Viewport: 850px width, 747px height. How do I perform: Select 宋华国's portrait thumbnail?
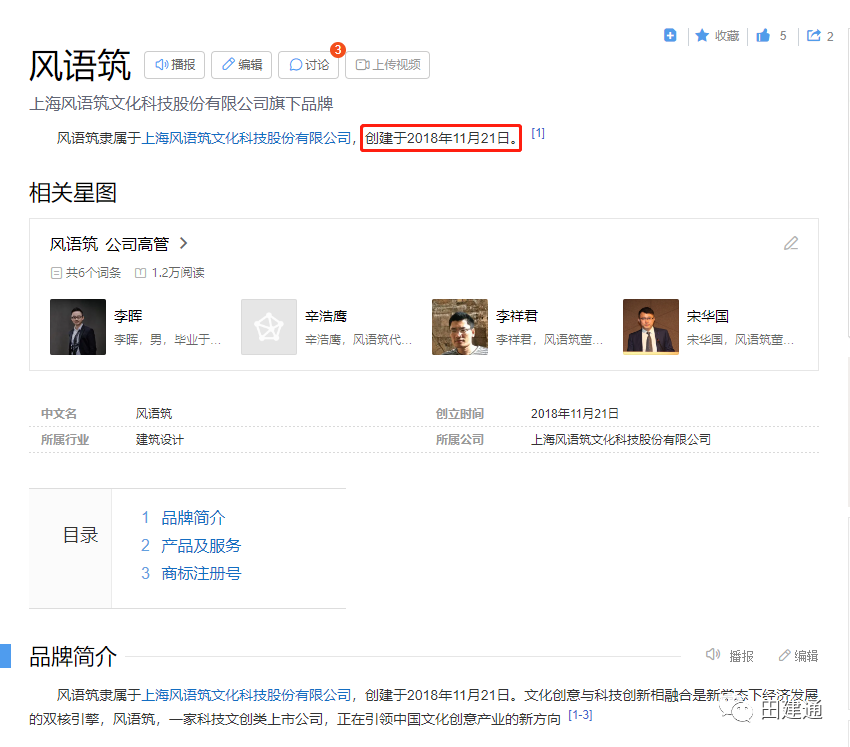tap(650, 327)
